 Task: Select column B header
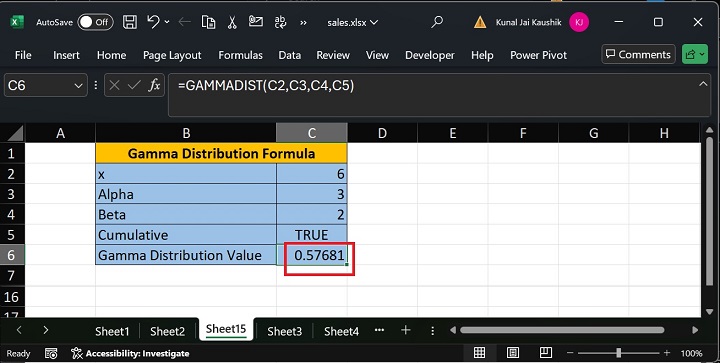(186, 133)
